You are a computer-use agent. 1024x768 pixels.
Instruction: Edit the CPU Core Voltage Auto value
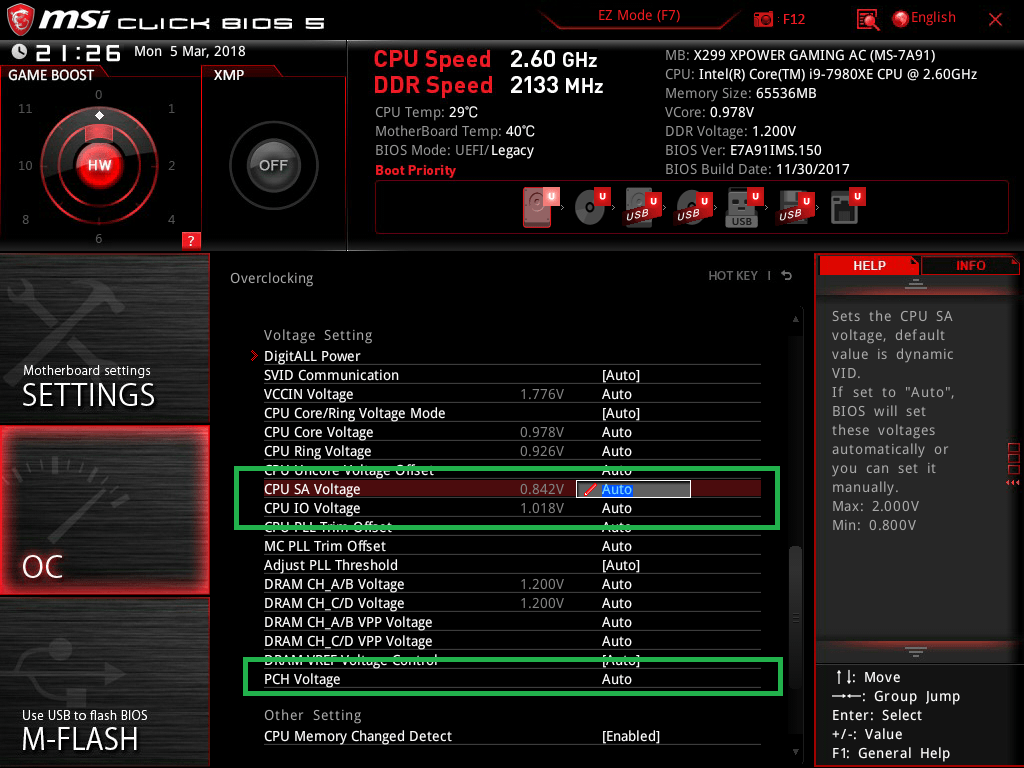click(616, 432)
